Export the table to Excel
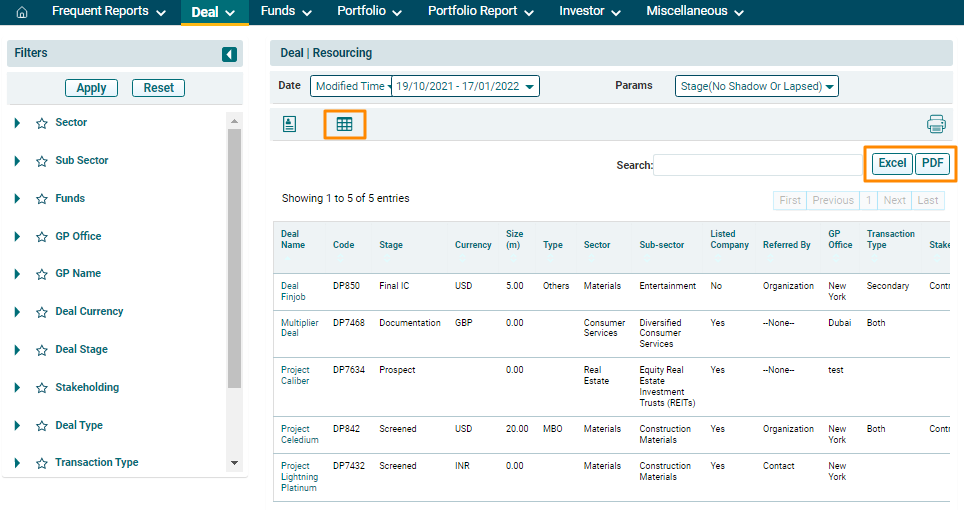 (891, 163)
